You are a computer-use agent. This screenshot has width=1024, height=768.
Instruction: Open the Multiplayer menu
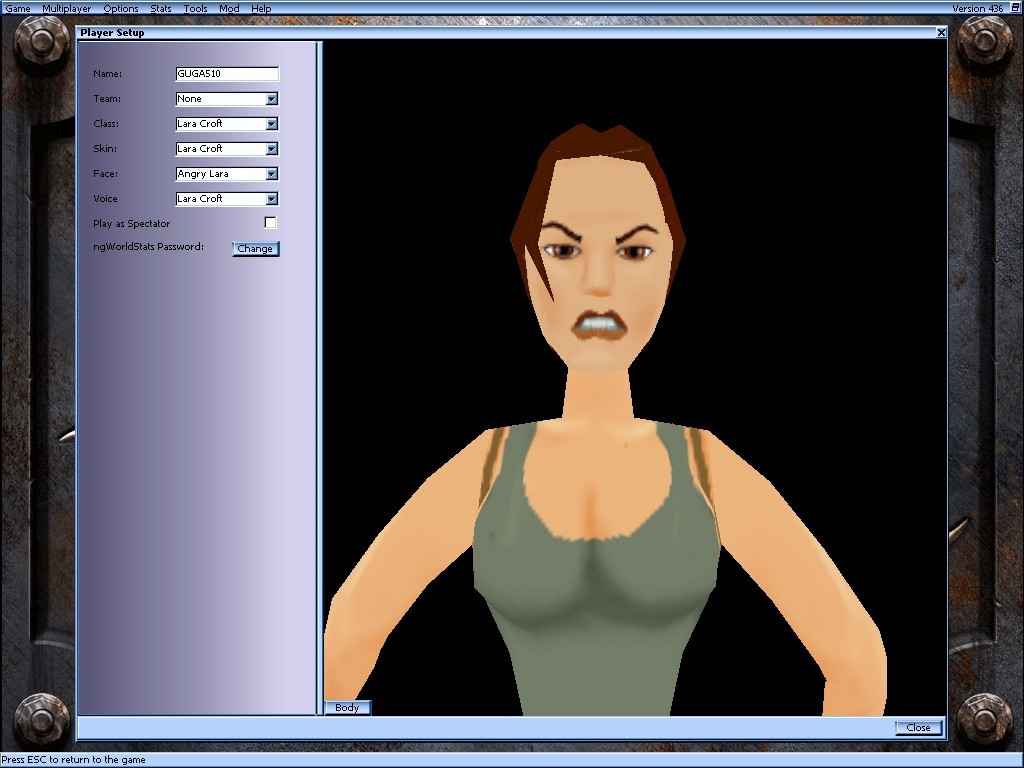point(66,8)
